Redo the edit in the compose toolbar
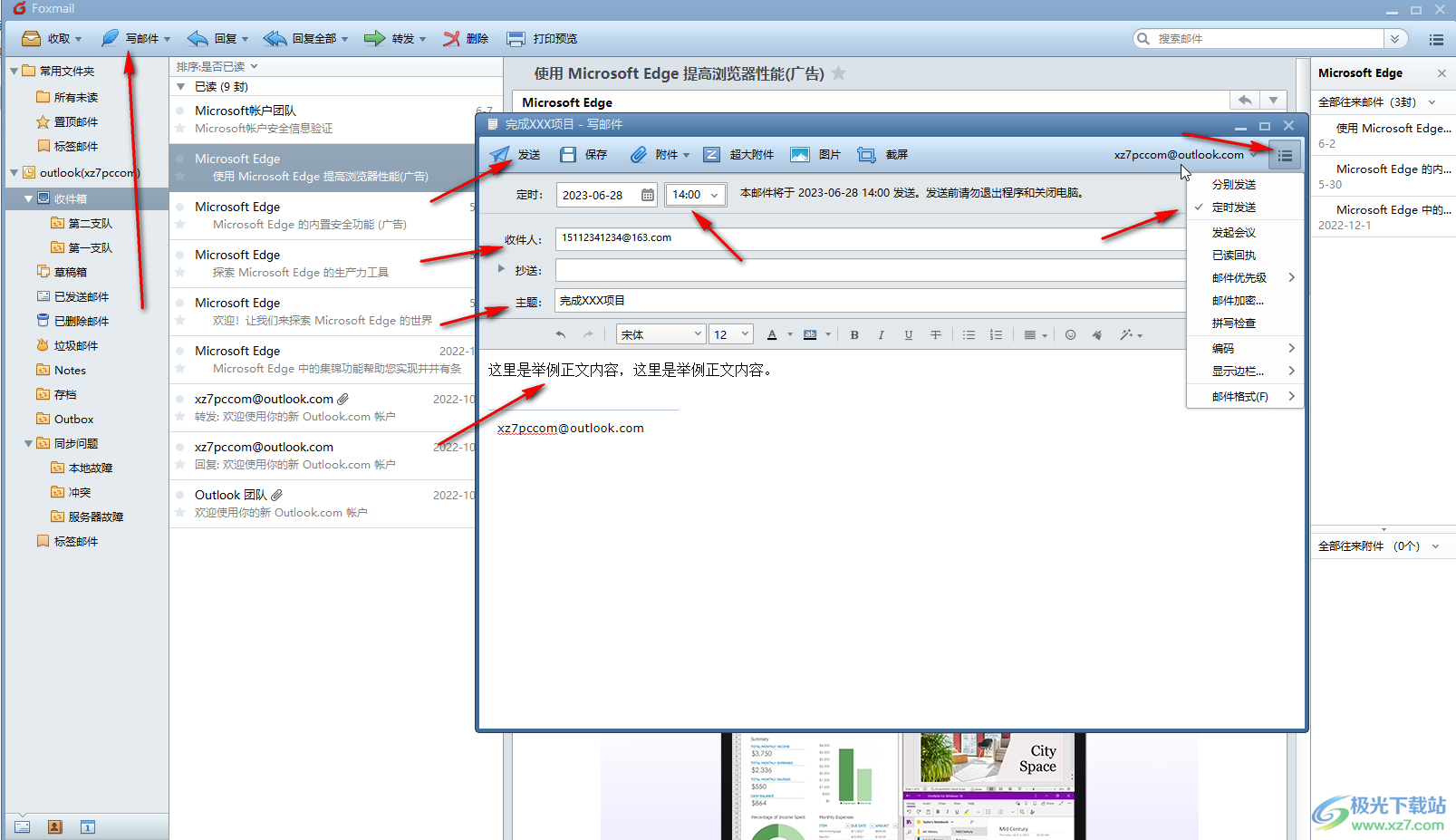This screenshot has width=1456, height=840. point(588,335)
